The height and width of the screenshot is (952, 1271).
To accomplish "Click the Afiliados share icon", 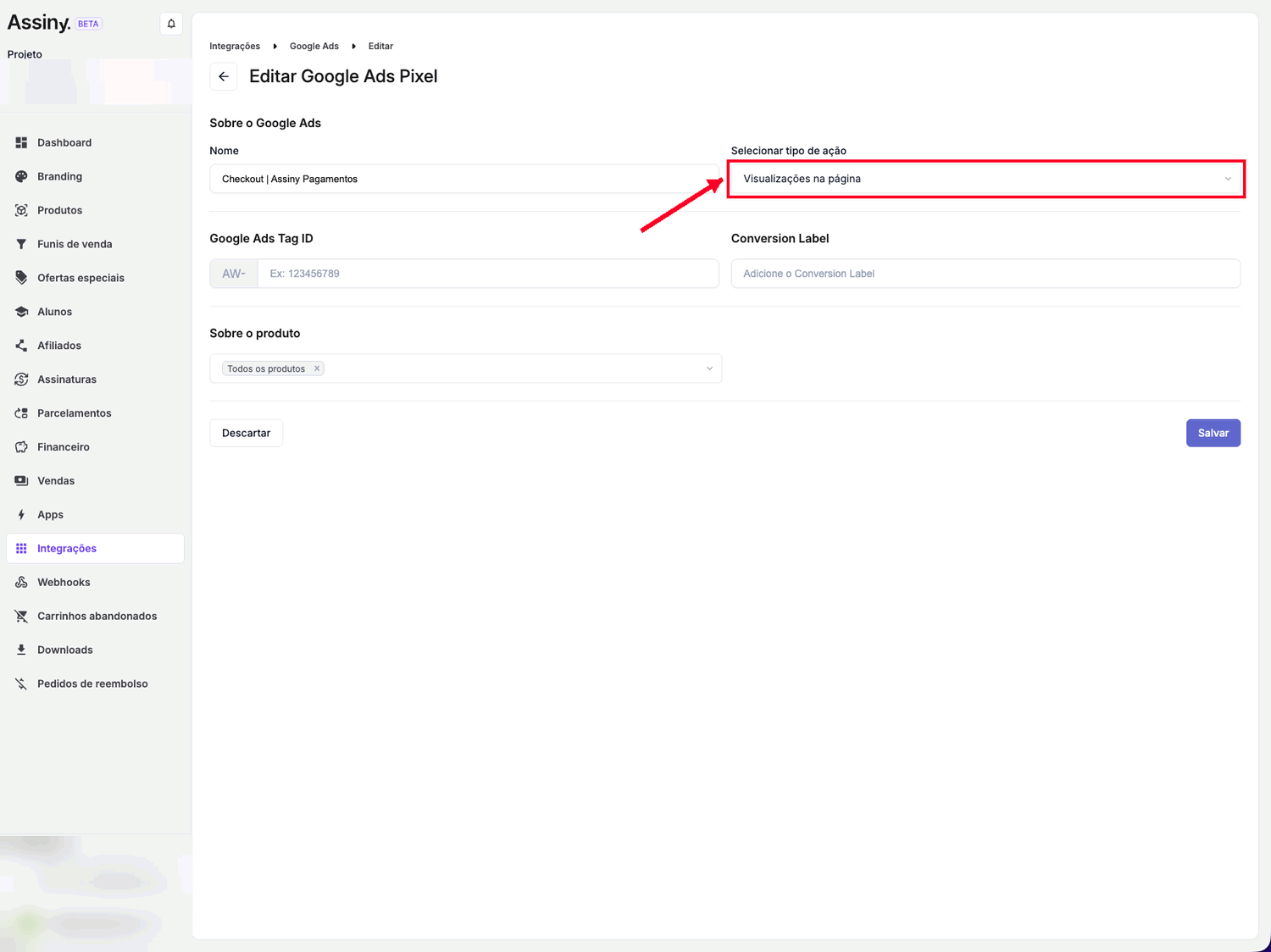I will pyautogui.click(x=21, y=346).
